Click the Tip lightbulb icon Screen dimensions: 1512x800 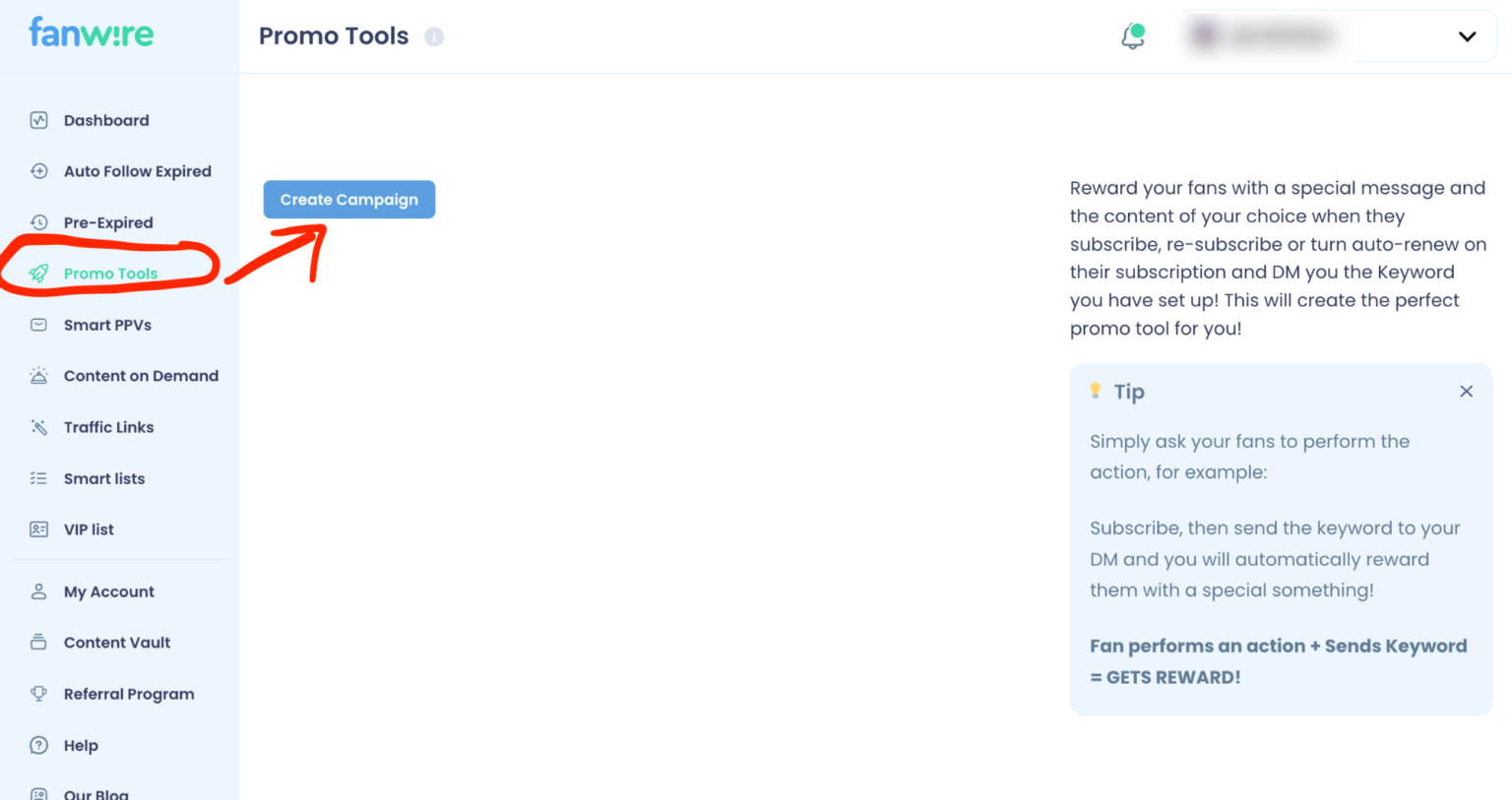point(1096,391)
